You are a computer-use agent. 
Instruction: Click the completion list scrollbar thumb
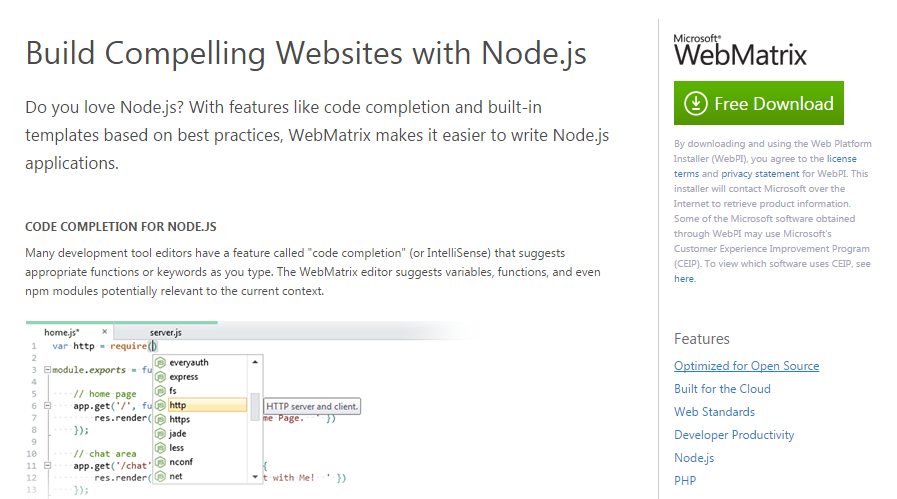255,406
